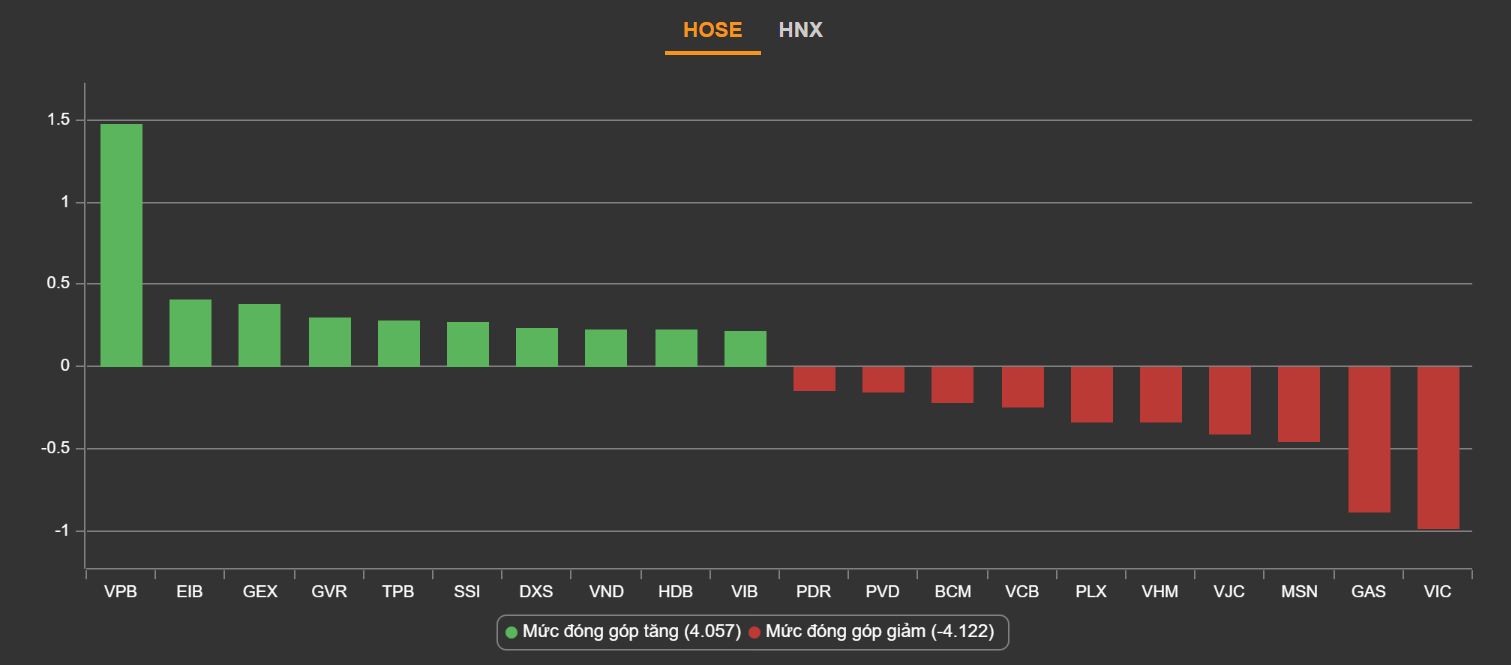This screenshot has width=1511, height=665.
Task: Select the MSN red bar
Action: (x=1299, y=404)
